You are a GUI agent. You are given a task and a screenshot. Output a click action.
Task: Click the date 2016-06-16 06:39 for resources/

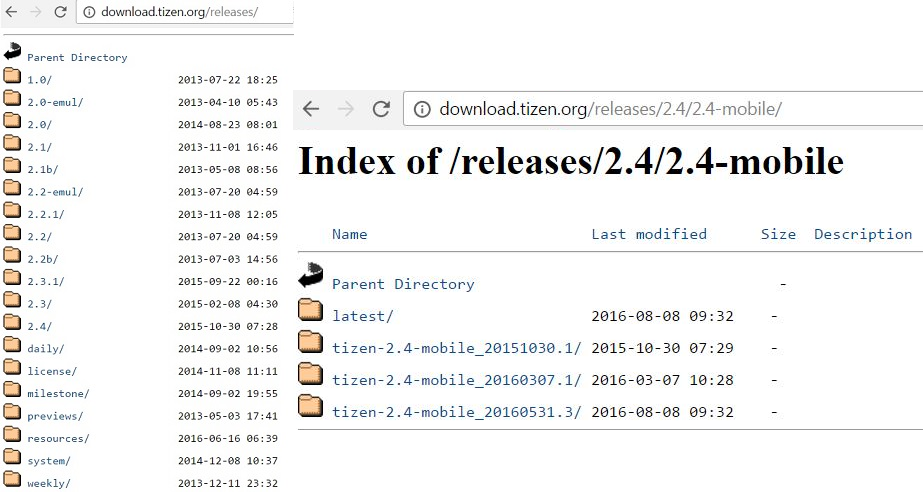pos(228,438)
